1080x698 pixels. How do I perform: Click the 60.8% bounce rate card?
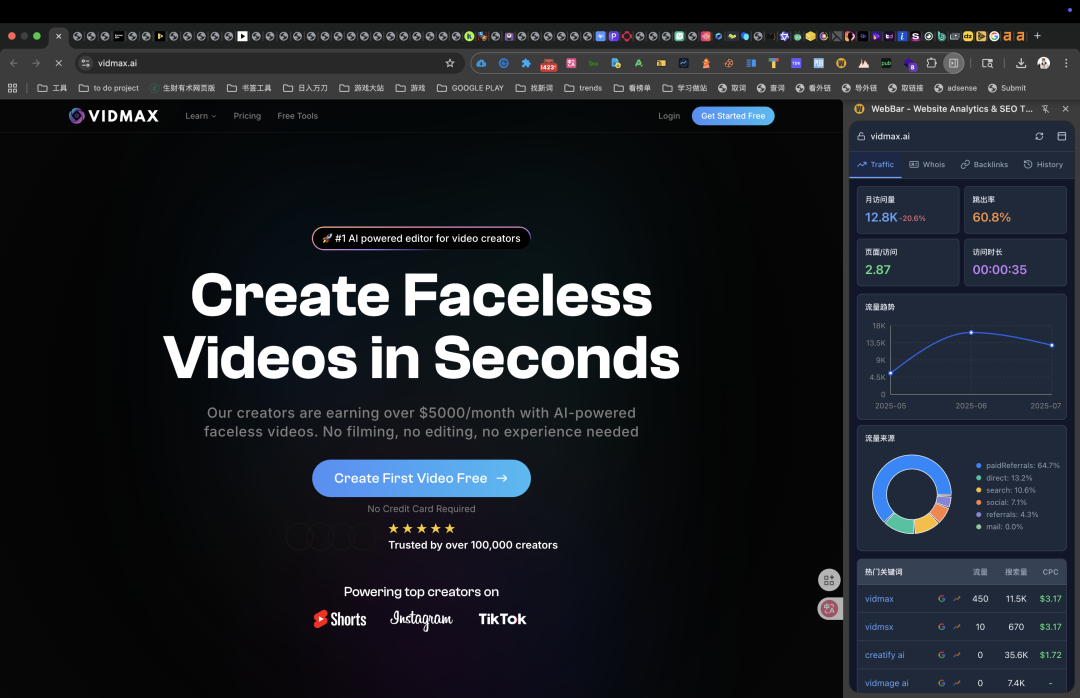pos(1015,210)
